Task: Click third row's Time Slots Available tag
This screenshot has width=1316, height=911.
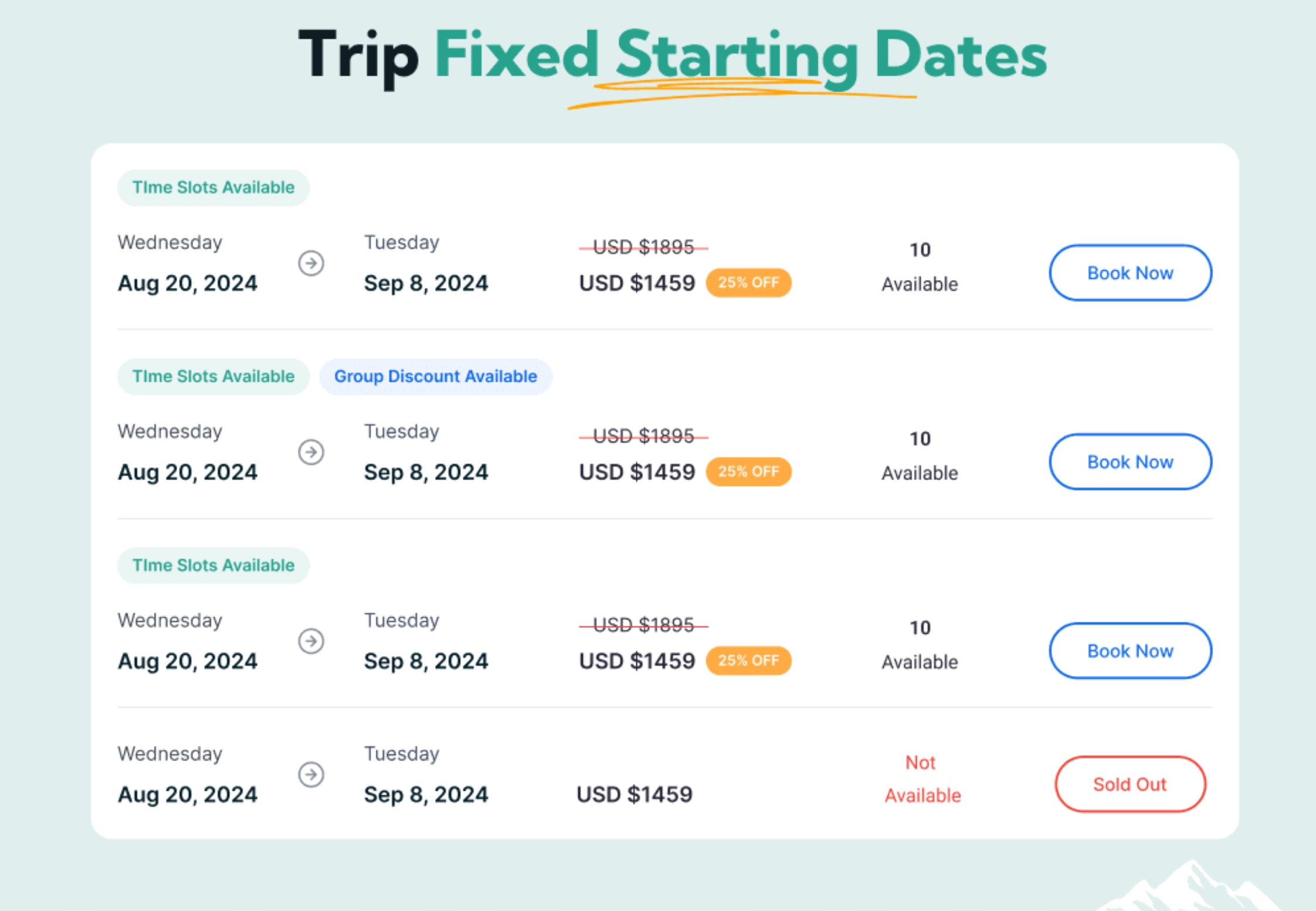Action: click(x=213, y=565)
